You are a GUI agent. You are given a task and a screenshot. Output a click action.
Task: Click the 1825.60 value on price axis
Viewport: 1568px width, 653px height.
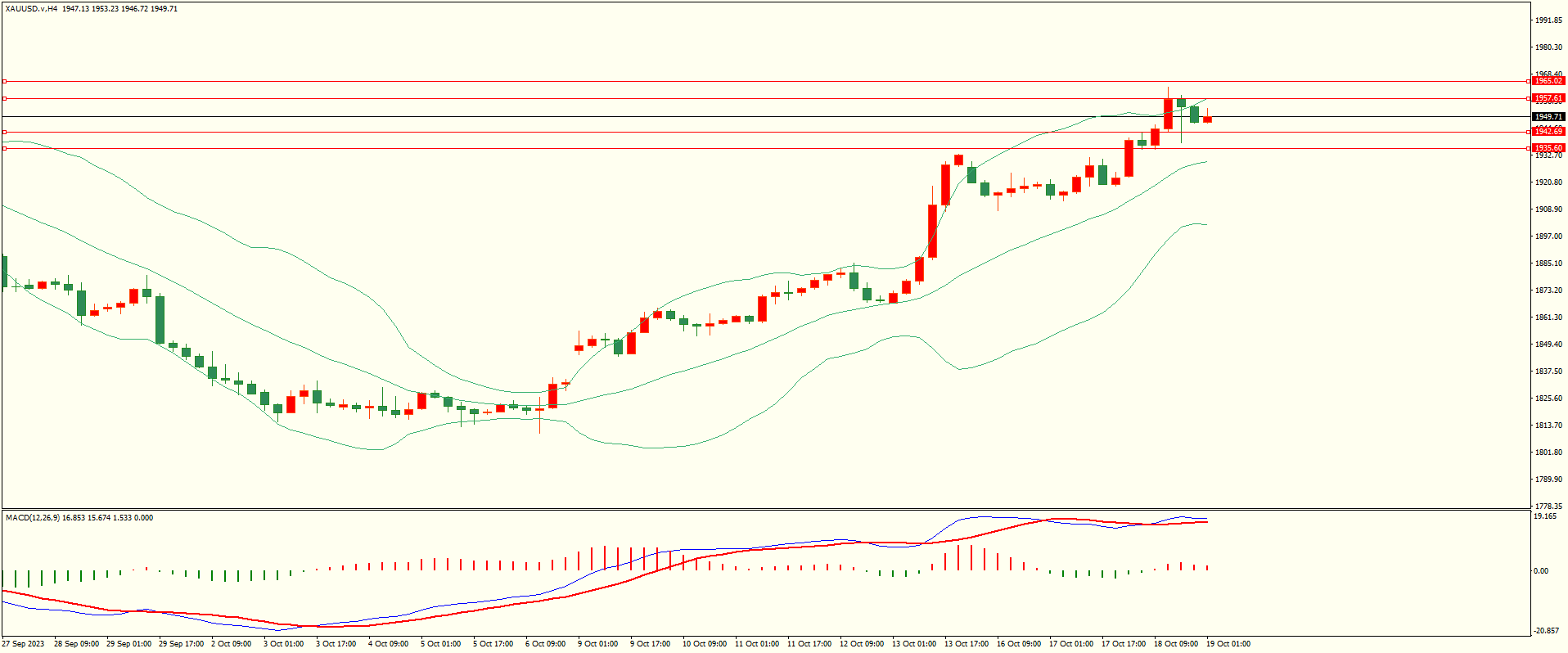1548,399
